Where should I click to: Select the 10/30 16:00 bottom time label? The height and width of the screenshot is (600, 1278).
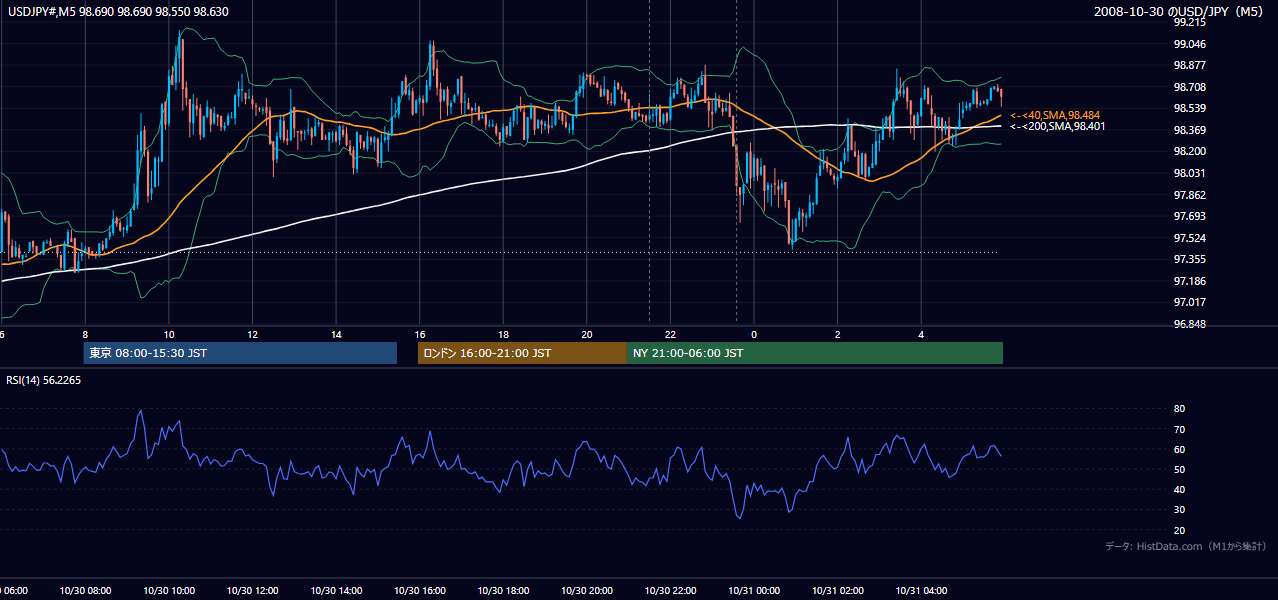click(x=420, y=591)
